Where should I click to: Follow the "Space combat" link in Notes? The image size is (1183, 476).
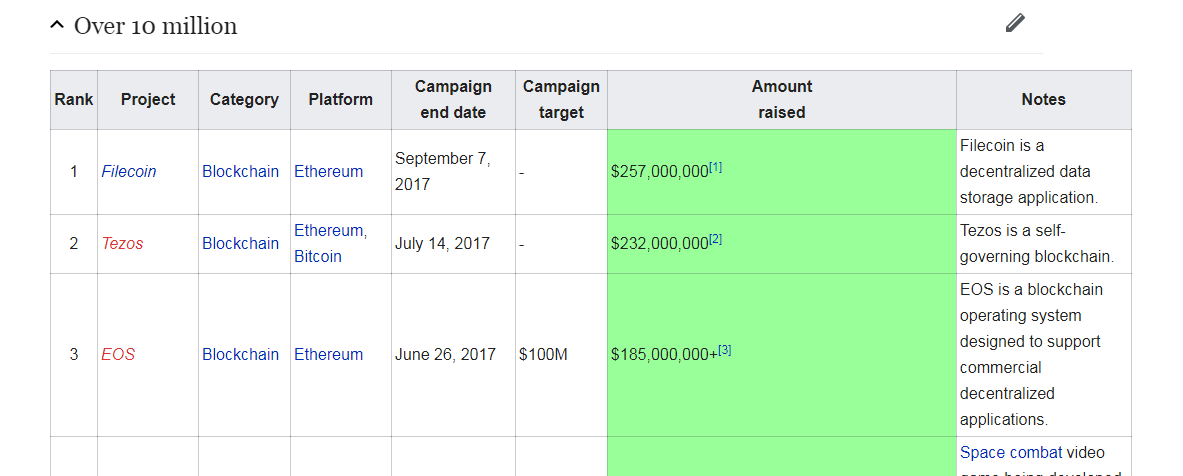(1011, 453)
